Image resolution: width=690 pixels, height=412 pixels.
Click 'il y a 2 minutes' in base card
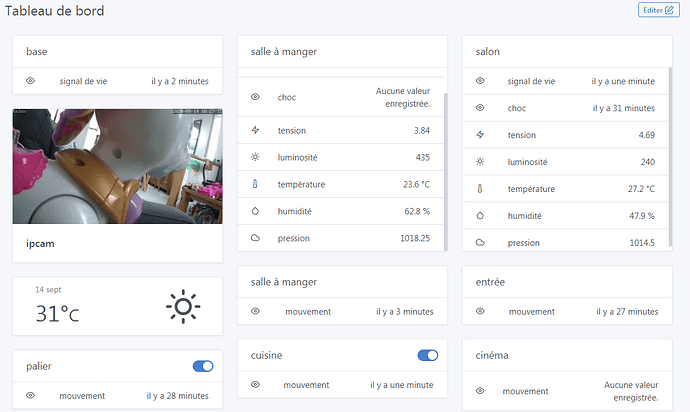(180, 81)
